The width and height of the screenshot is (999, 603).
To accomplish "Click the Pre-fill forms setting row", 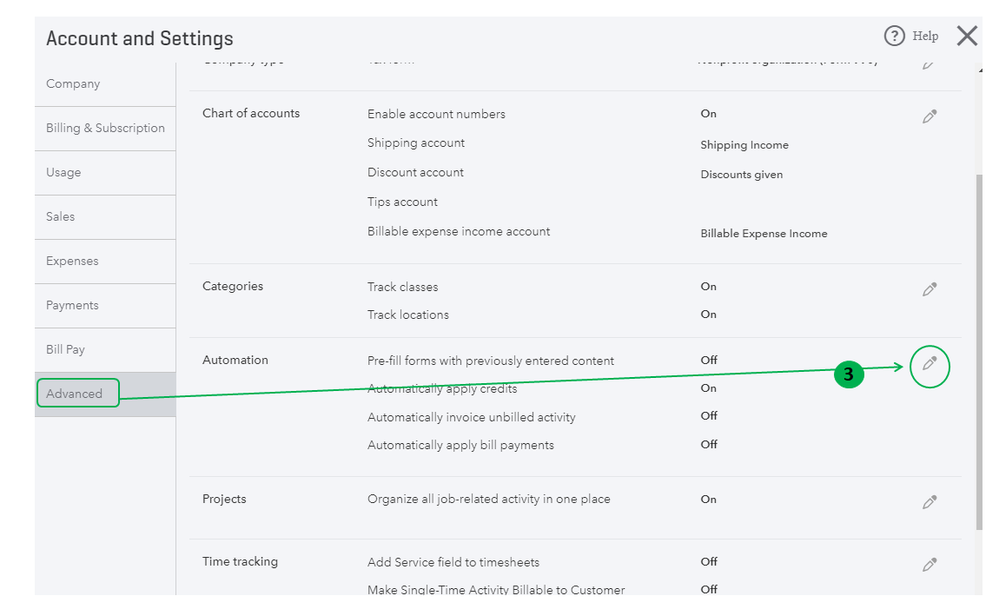I will point(490,361).
